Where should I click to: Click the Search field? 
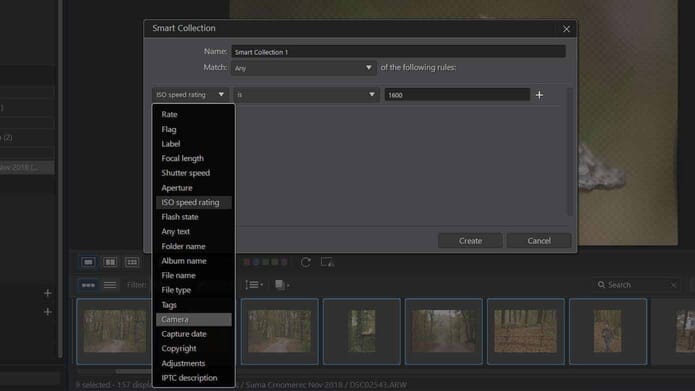click(634, 285)
